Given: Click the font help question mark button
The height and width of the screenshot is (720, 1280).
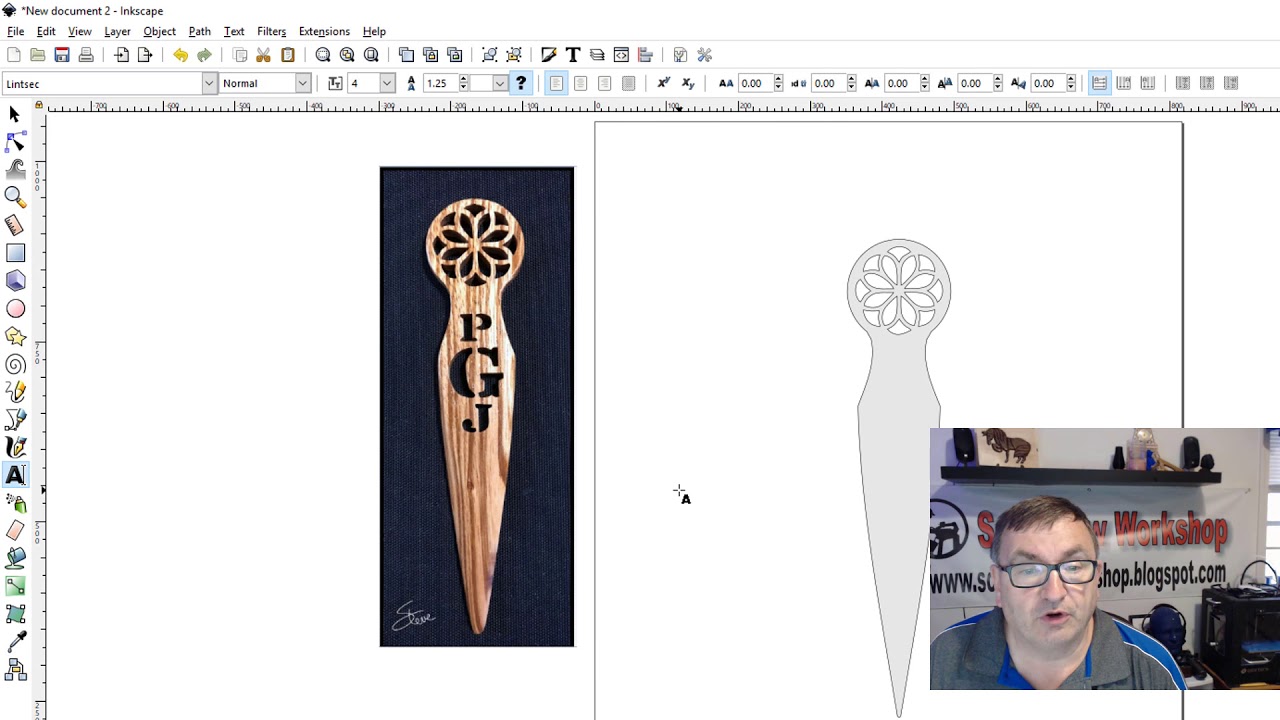Looking at the screenshot, I should point(521,83).
